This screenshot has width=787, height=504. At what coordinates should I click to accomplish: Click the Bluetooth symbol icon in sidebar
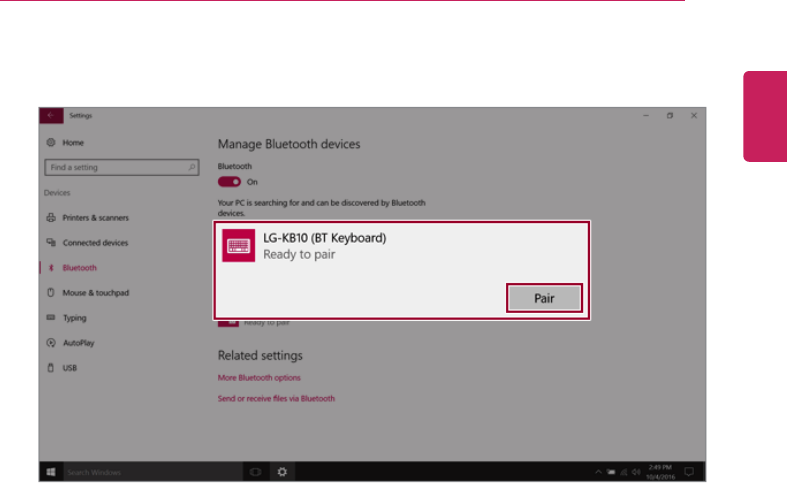tap(51, 268)
